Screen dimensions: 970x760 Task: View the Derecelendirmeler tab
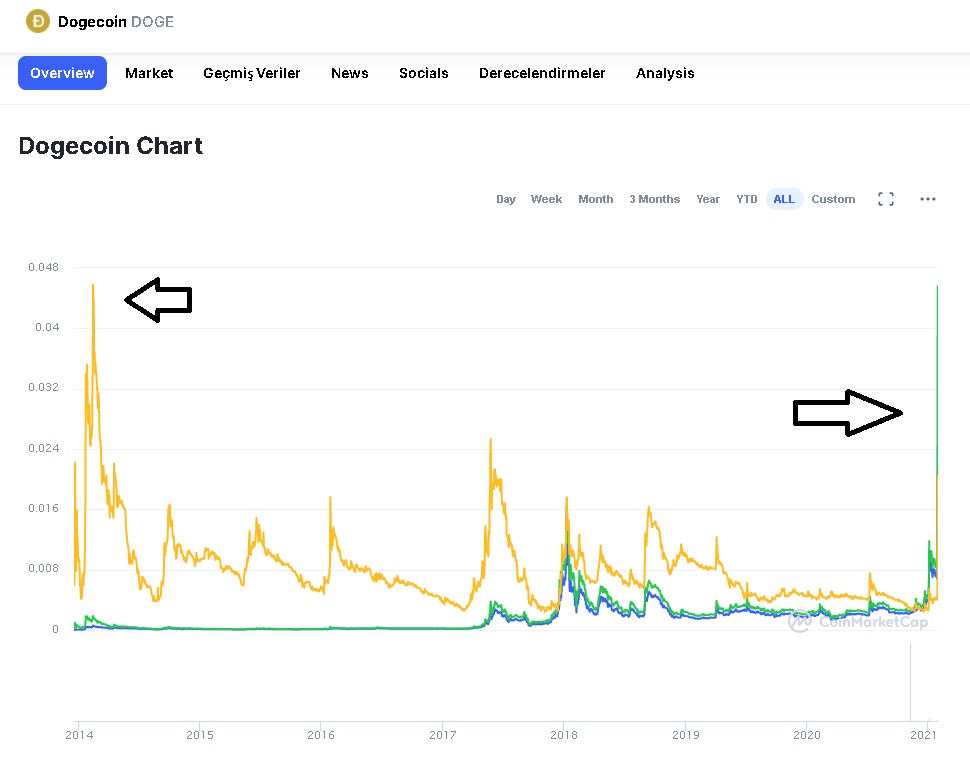(x=542, y=73)
